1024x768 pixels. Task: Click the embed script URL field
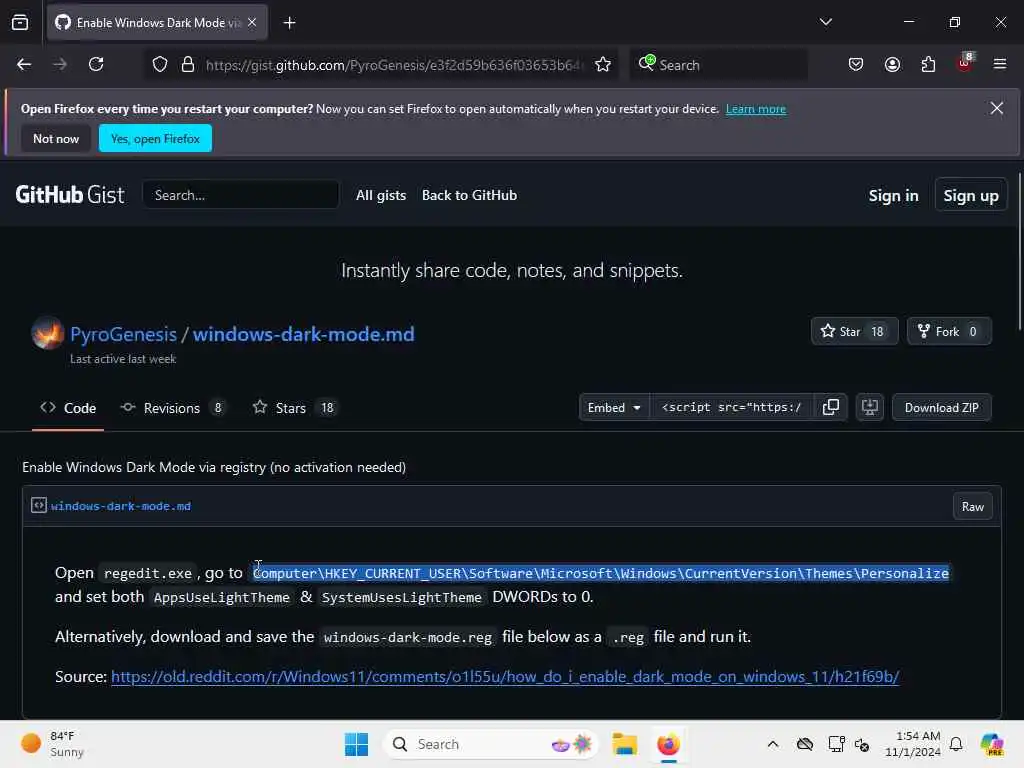coord(731,408)
